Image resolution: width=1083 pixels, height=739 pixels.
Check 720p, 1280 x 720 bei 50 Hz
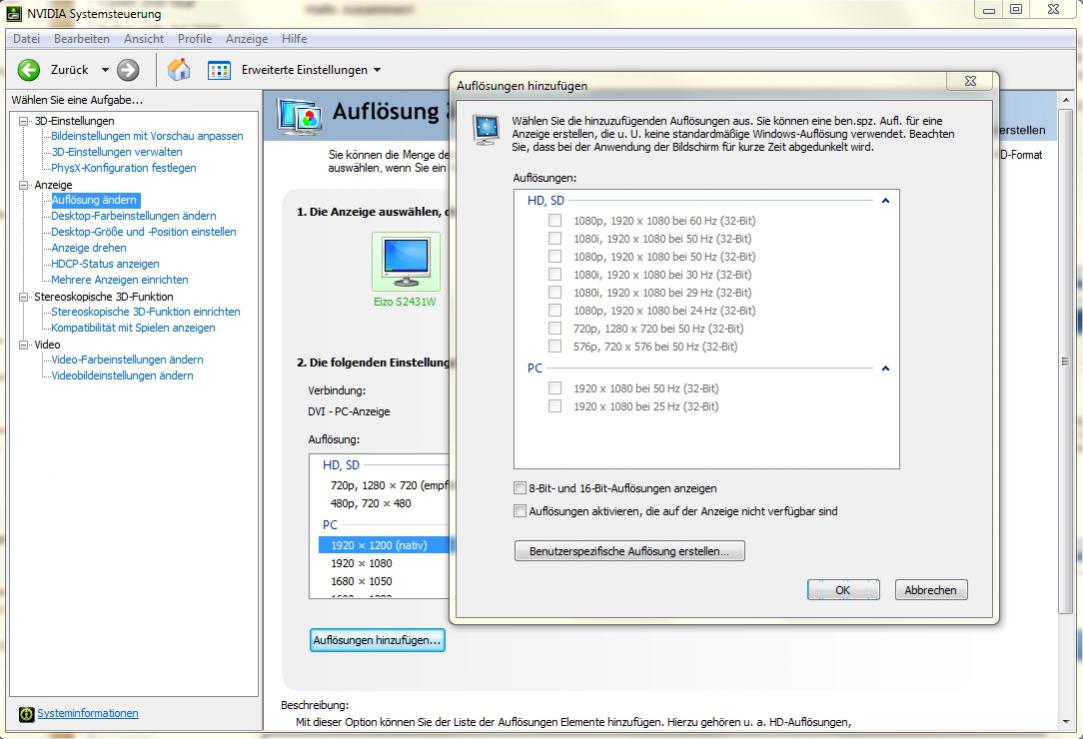(555, 328)
